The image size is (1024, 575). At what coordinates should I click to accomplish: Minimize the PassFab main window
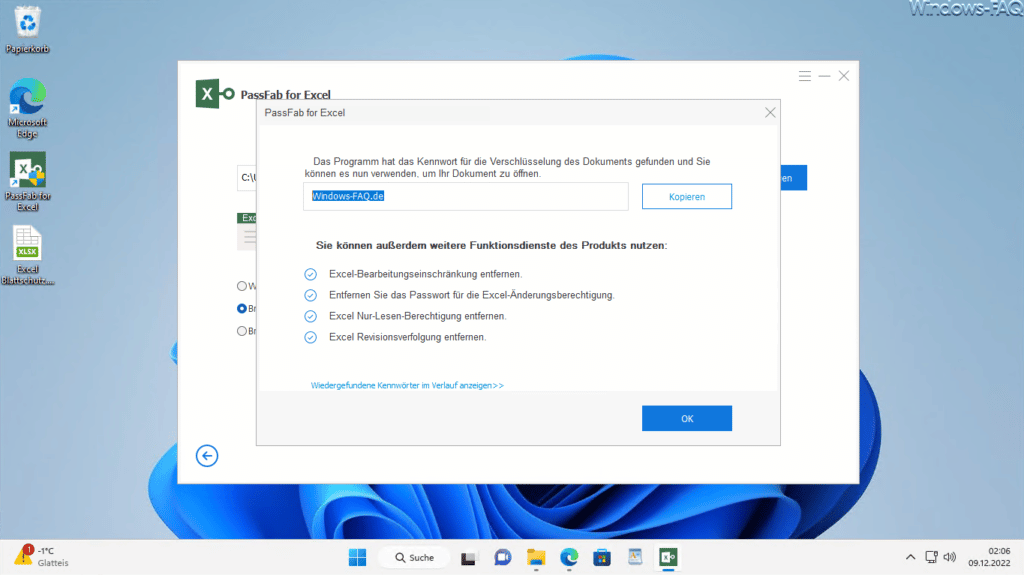pyautogui.click(x=824, y=76)
